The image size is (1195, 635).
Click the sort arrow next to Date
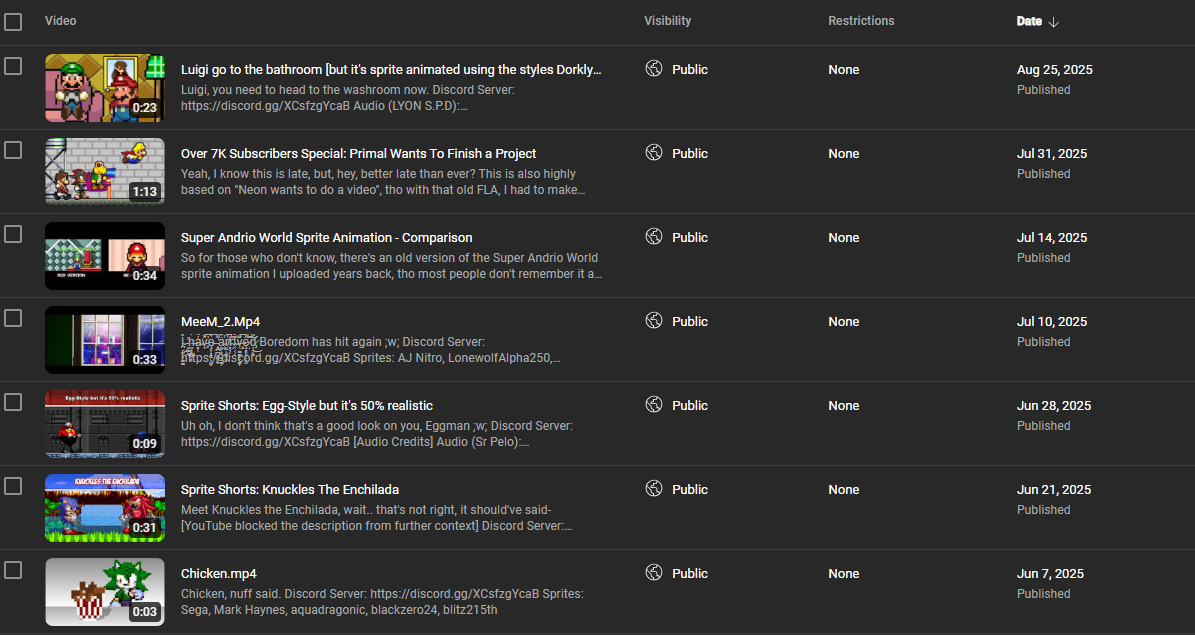point(1054,22)
